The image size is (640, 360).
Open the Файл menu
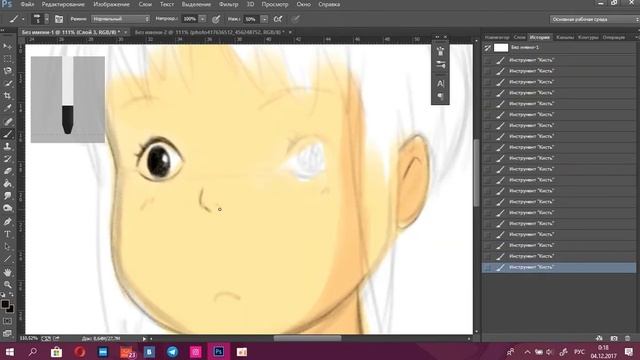pos(27,4)
